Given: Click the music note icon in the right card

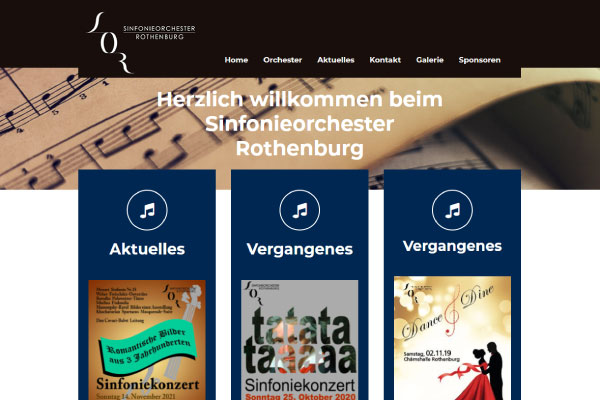Looking at the screenshot, I should tap(452, 210).
